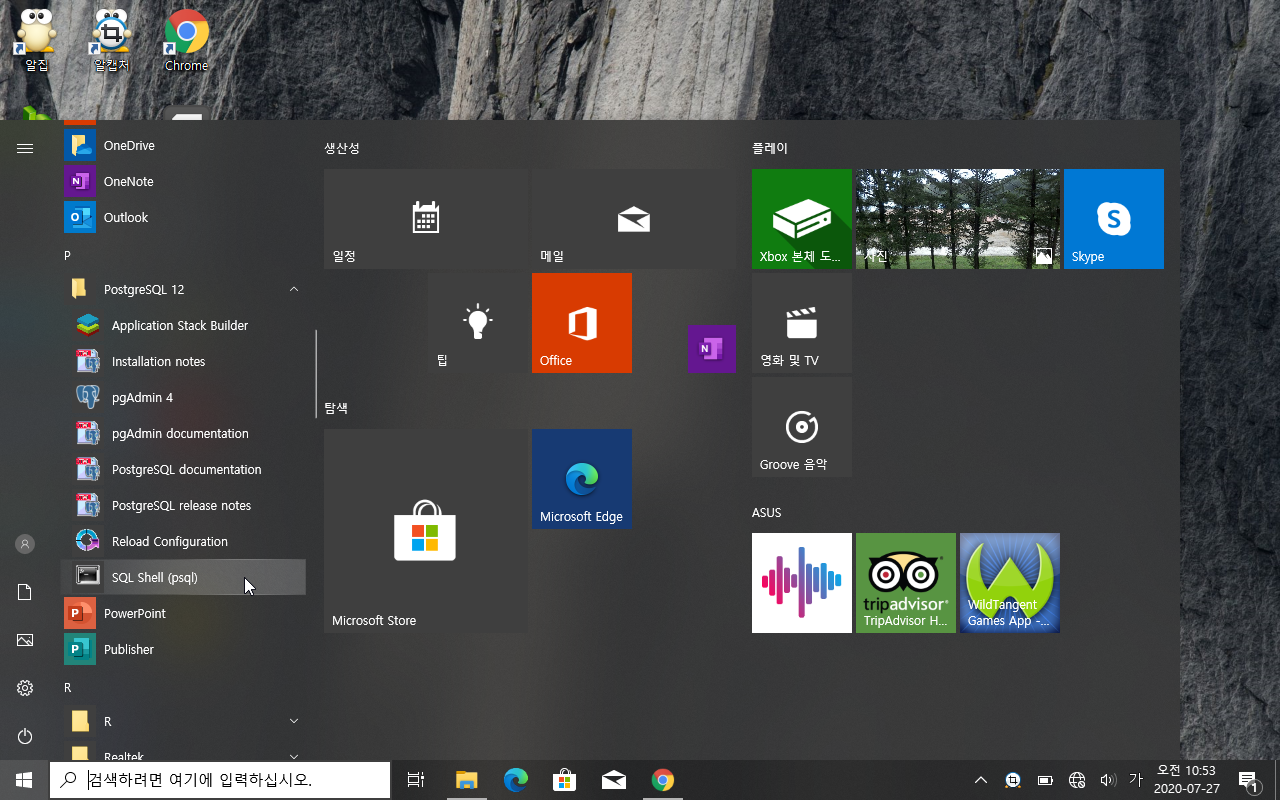
Task: Open PostgreSQL Installation notes
Action: tap(183, 361)
